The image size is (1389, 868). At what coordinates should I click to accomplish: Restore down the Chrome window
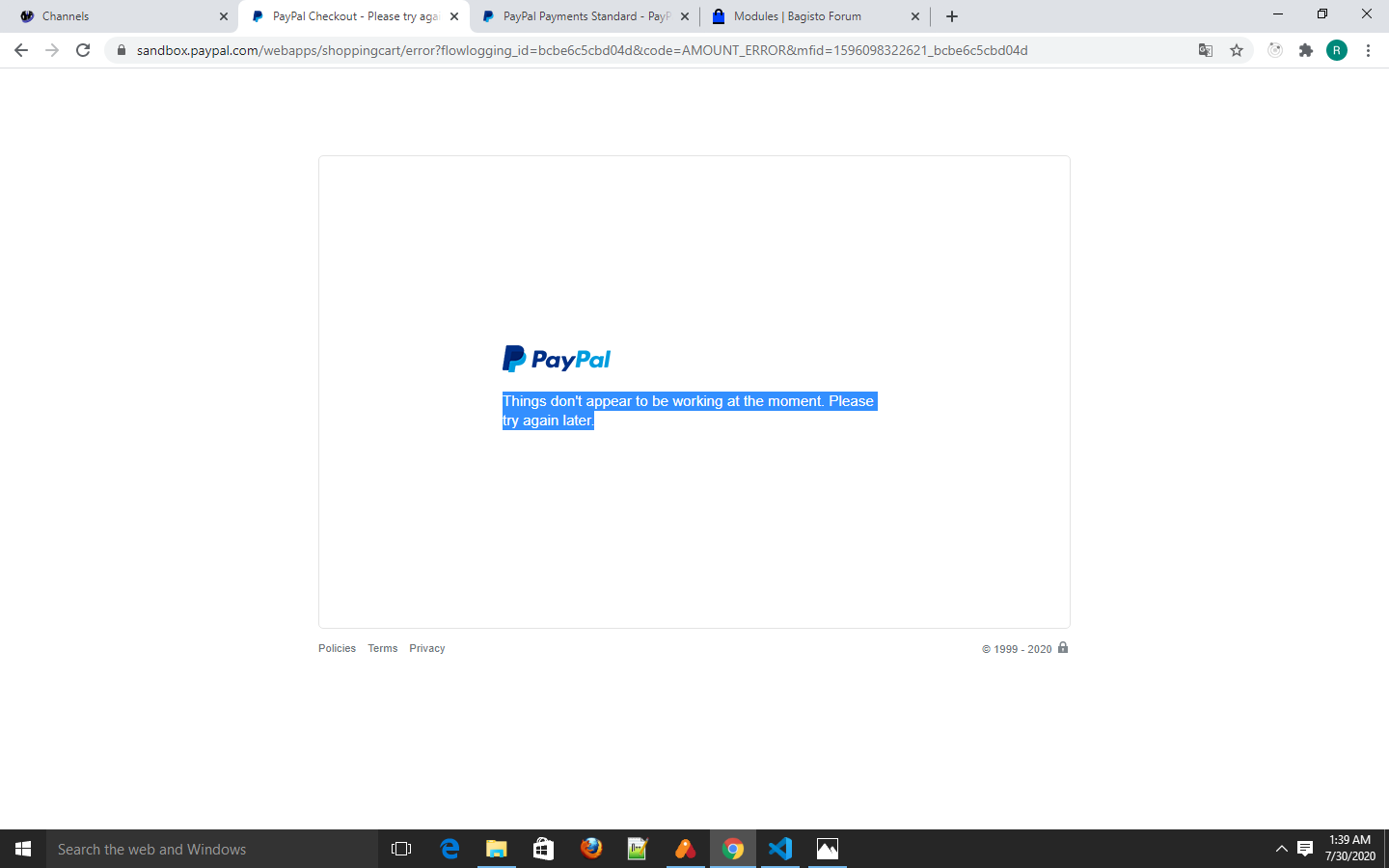pyautogui.click(x=1322, y=14)
